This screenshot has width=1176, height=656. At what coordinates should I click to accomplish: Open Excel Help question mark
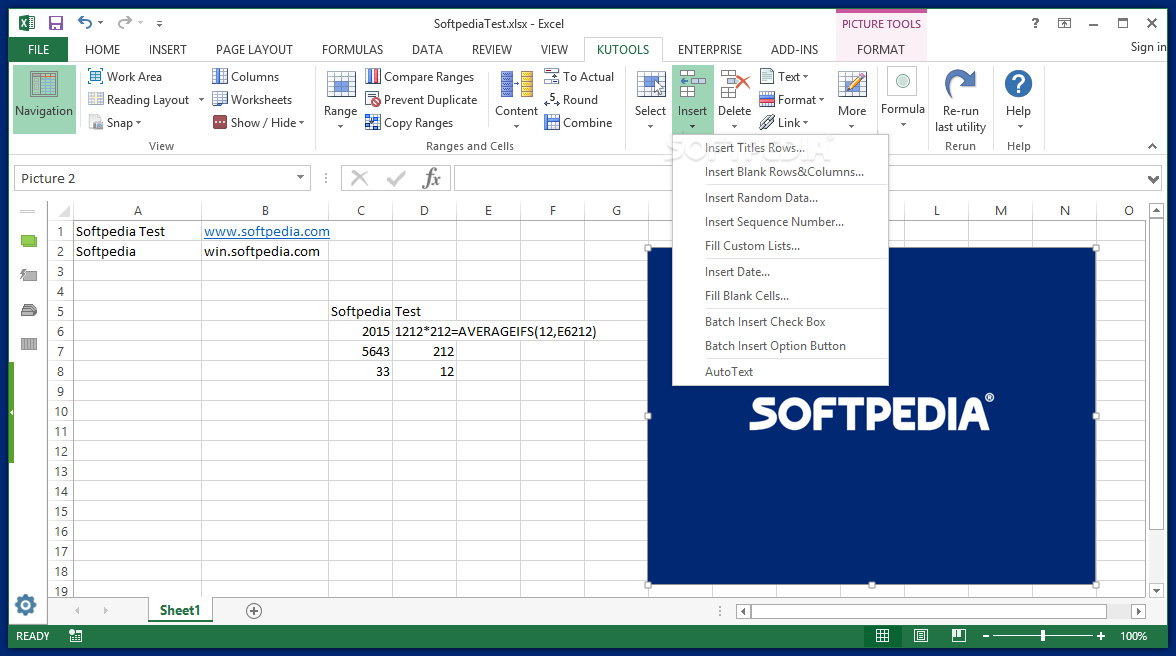(x=1035, y=23)
